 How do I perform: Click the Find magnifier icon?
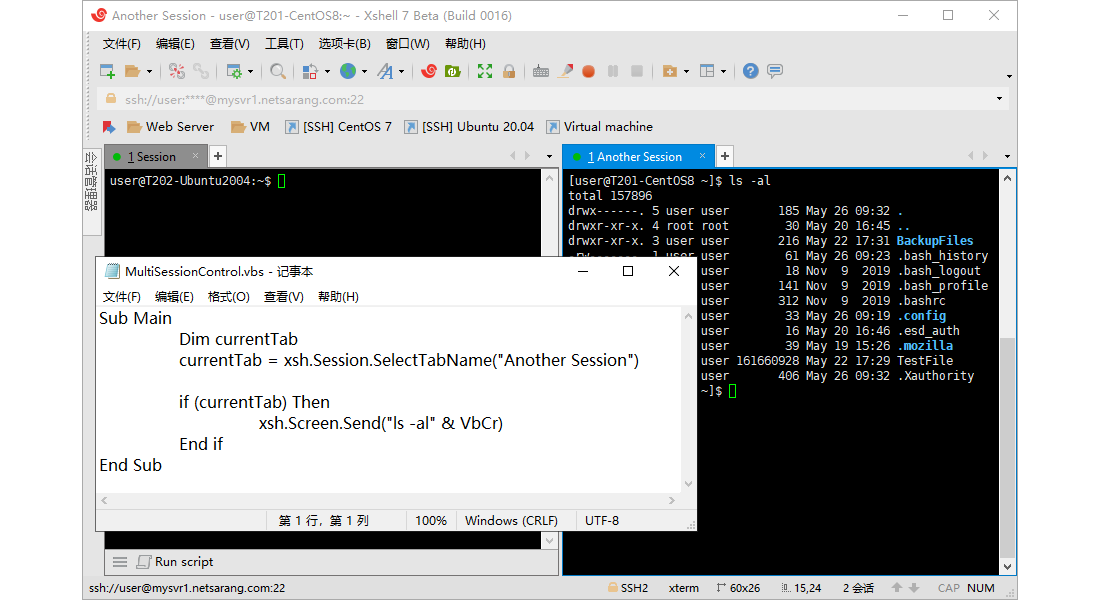(x=278, y=71)
